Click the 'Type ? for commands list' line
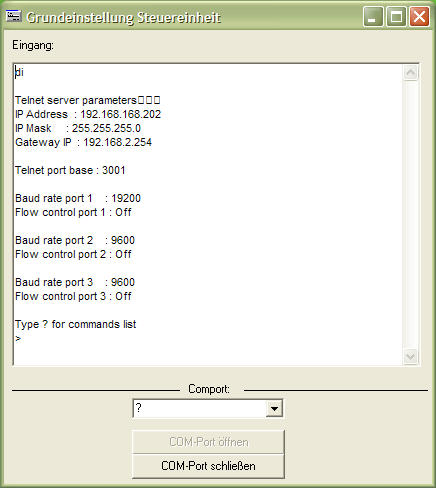This screenshot has width=436, height=488. 76,324
